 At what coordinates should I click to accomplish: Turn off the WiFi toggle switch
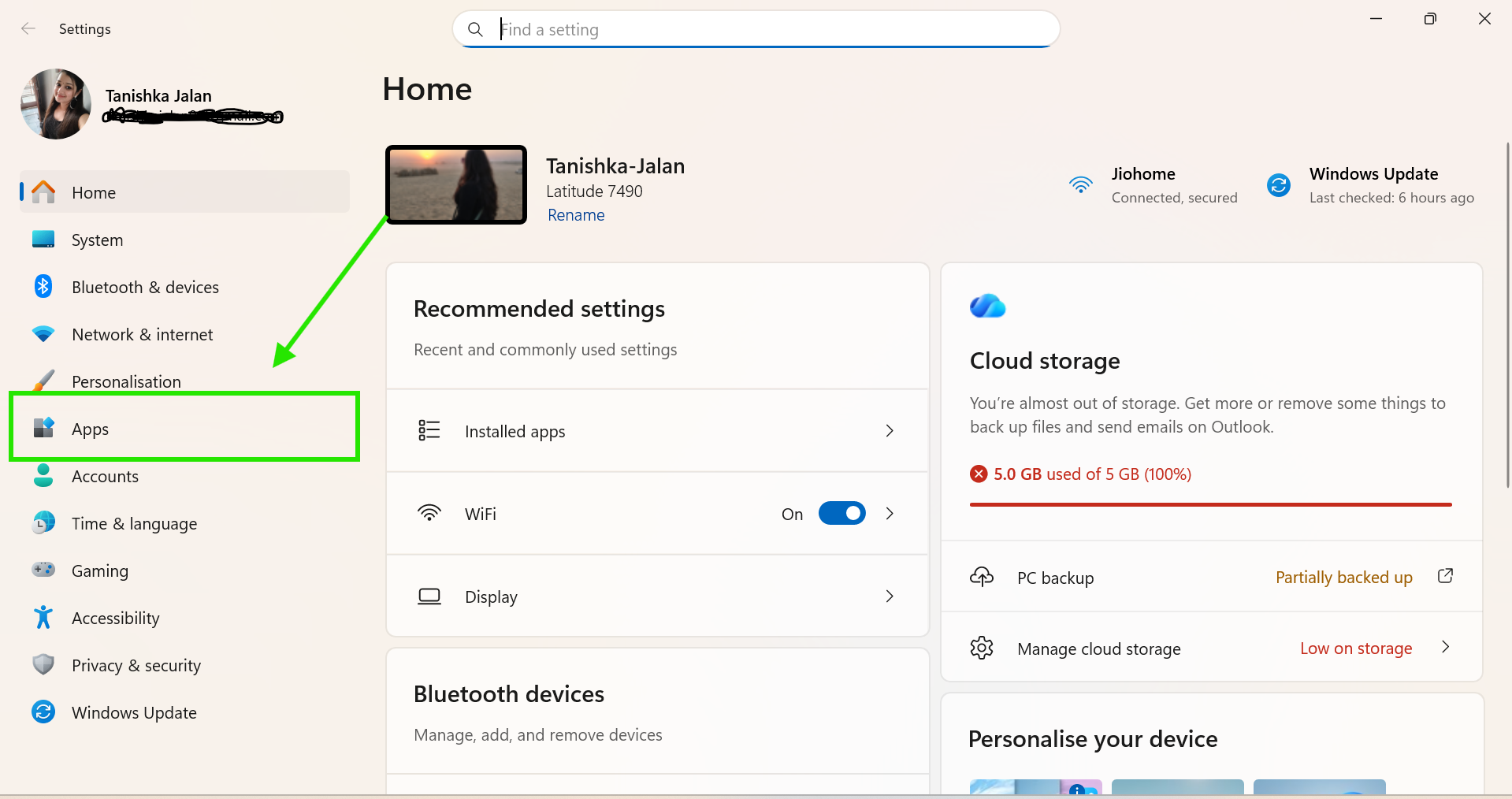tap(842, 513)
